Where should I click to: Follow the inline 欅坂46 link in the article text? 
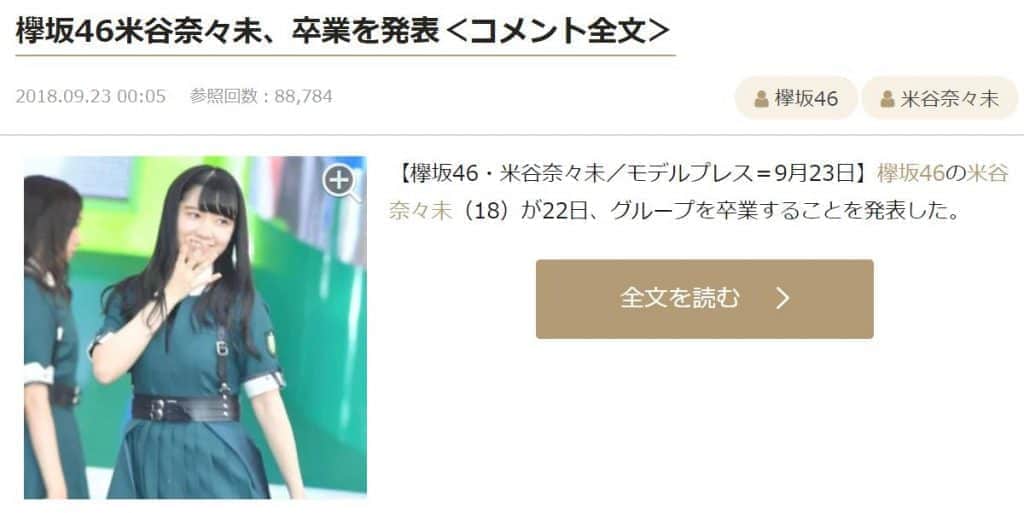click(x=911, y=173)
